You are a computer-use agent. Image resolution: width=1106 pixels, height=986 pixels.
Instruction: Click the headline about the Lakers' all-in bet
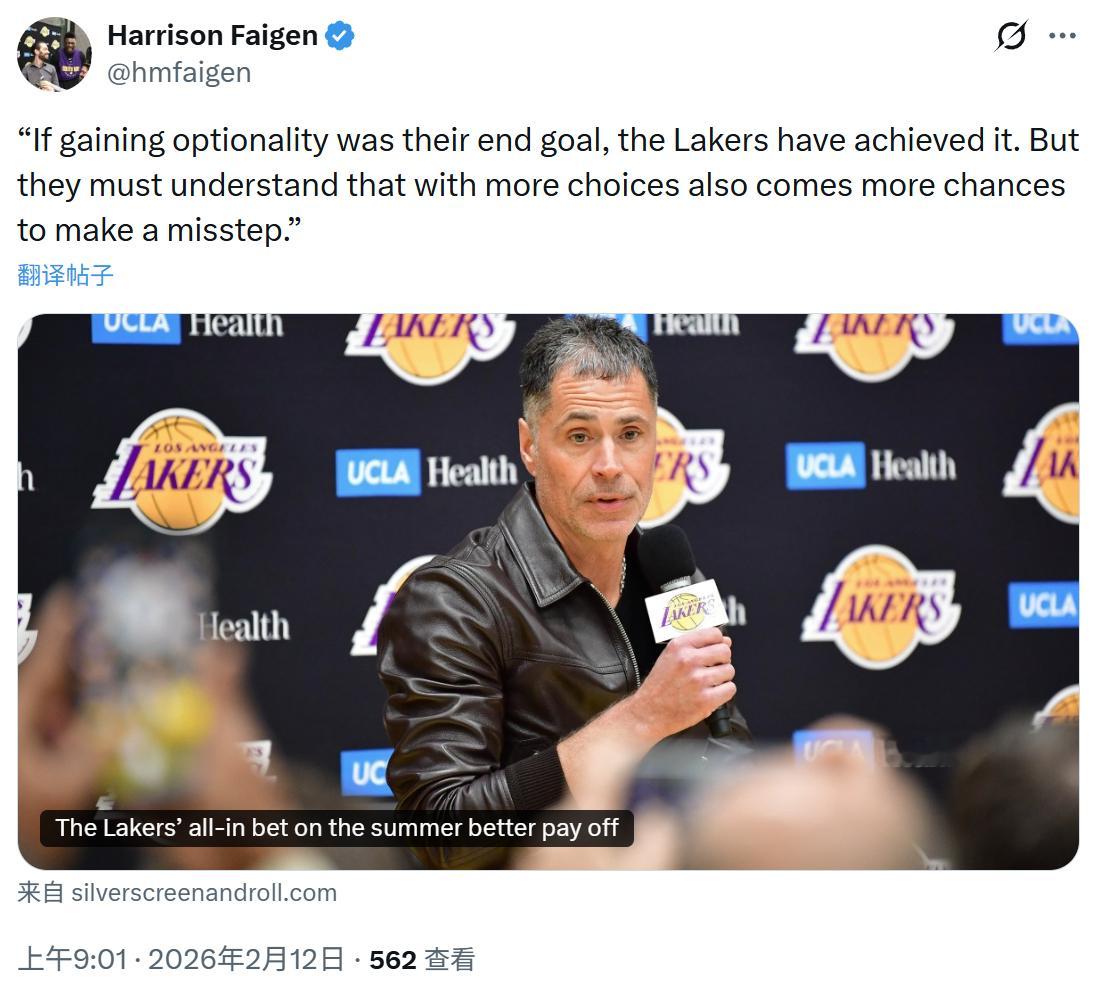340,828
